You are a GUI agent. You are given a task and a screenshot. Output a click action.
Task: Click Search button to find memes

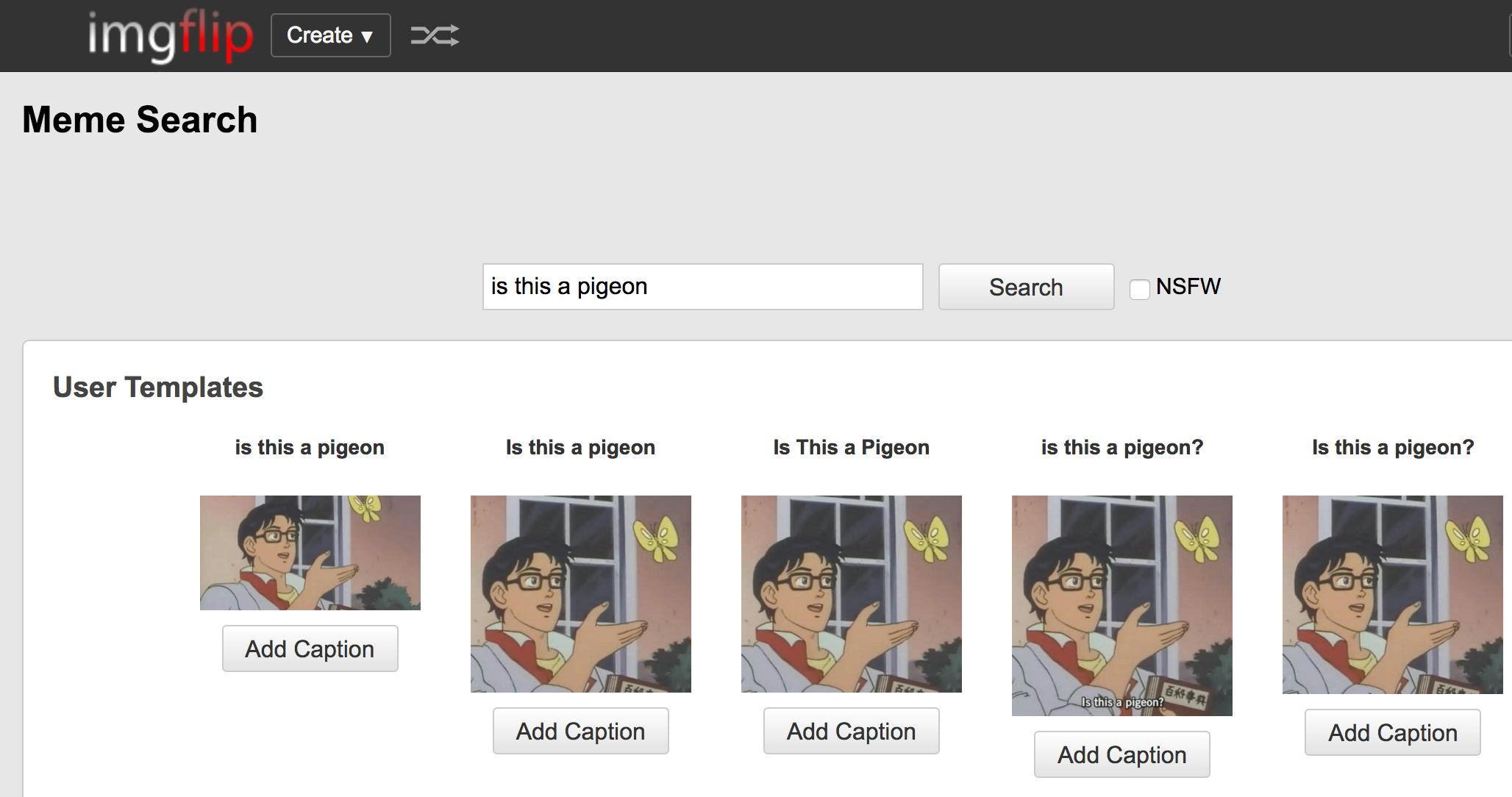(1024, 287)
